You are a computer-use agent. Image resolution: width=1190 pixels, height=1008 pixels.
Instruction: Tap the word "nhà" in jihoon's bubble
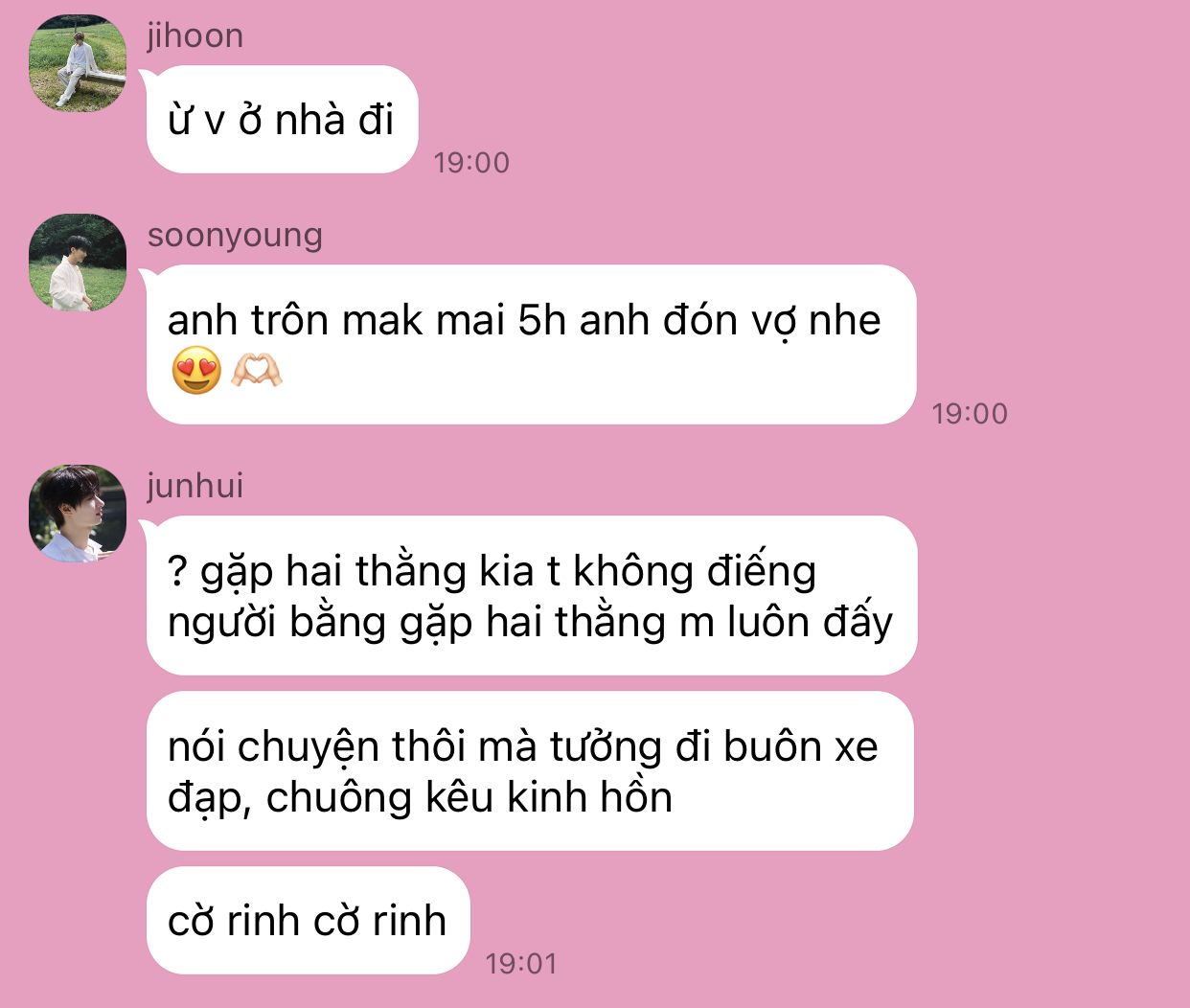pyautogui.click(x=309, y=121)
